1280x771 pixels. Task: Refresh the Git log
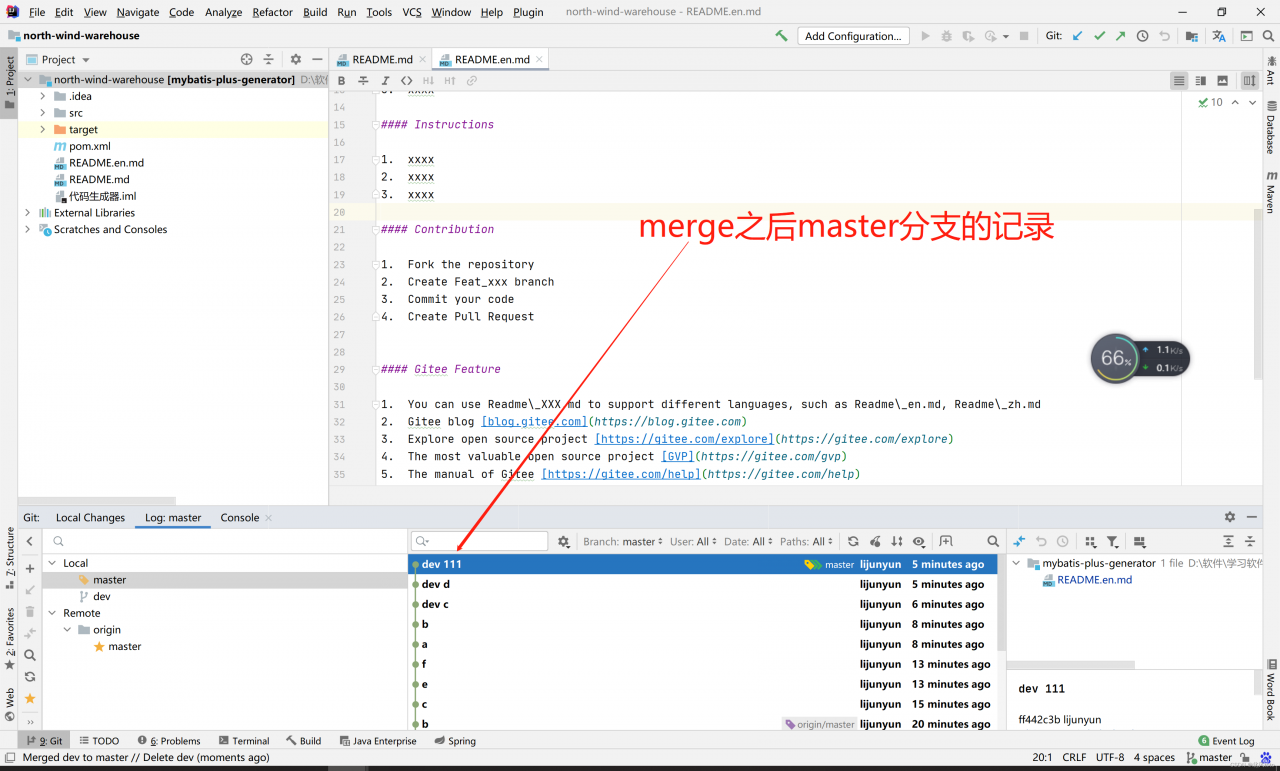coord(853,541)
